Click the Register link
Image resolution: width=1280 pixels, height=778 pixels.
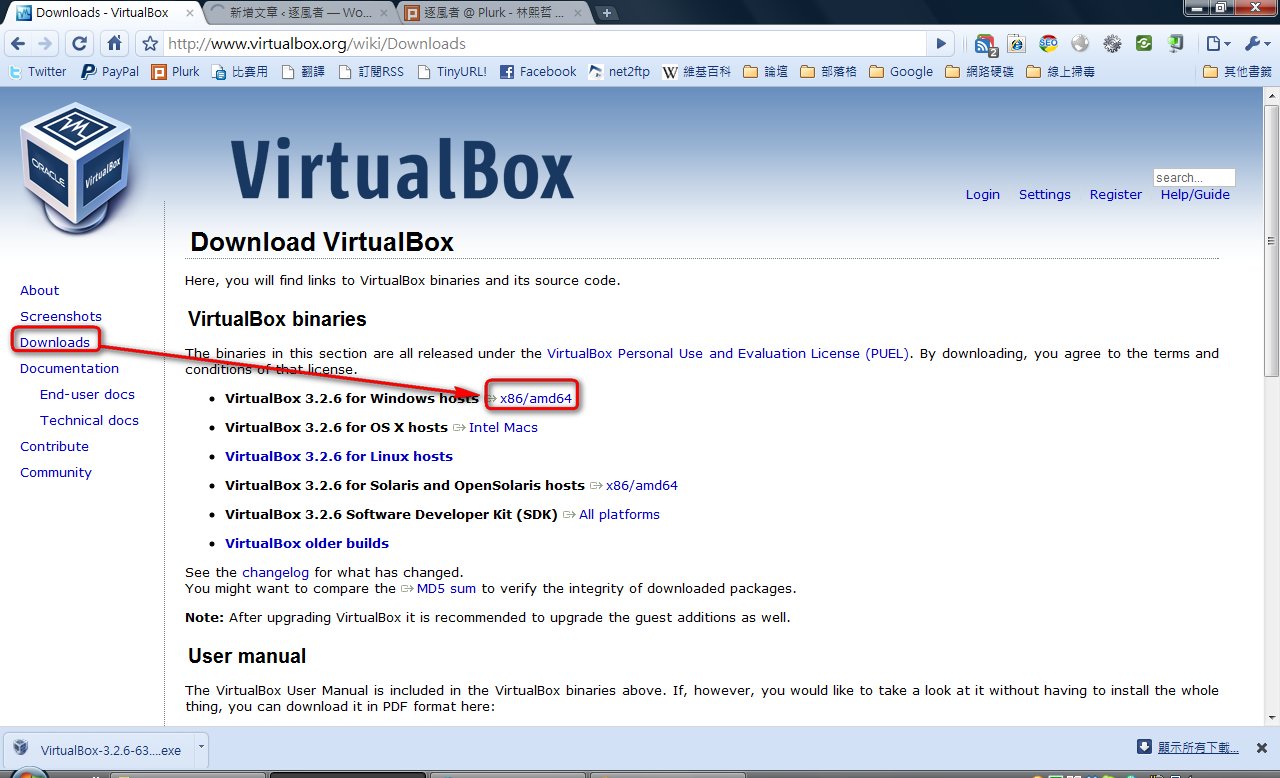click(1116, 194)
